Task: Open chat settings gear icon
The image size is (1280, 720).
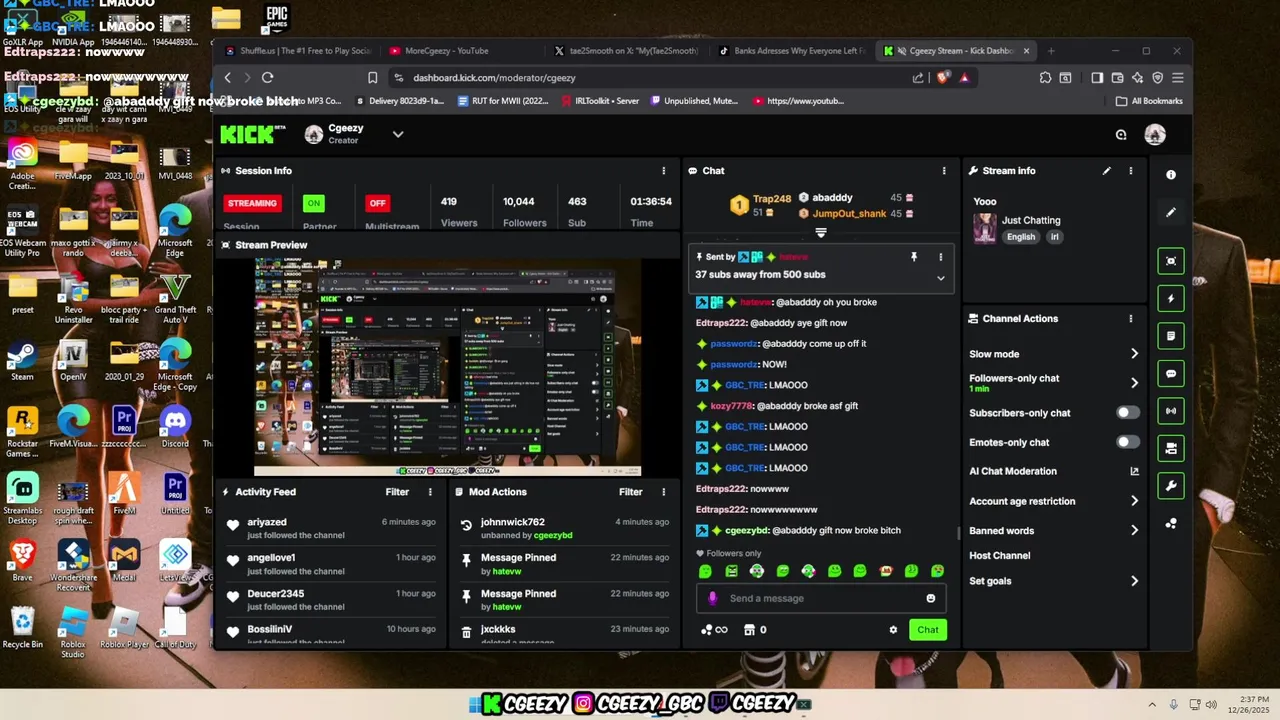Action: 893,630
